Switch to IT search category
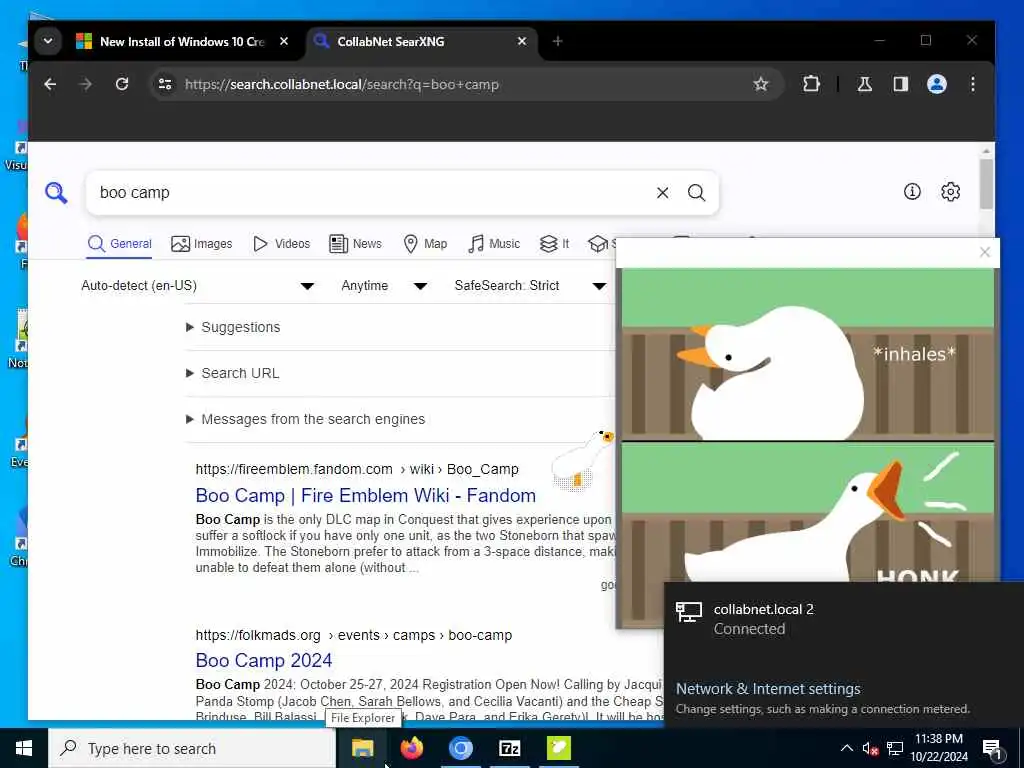 (x=554, y=244)
